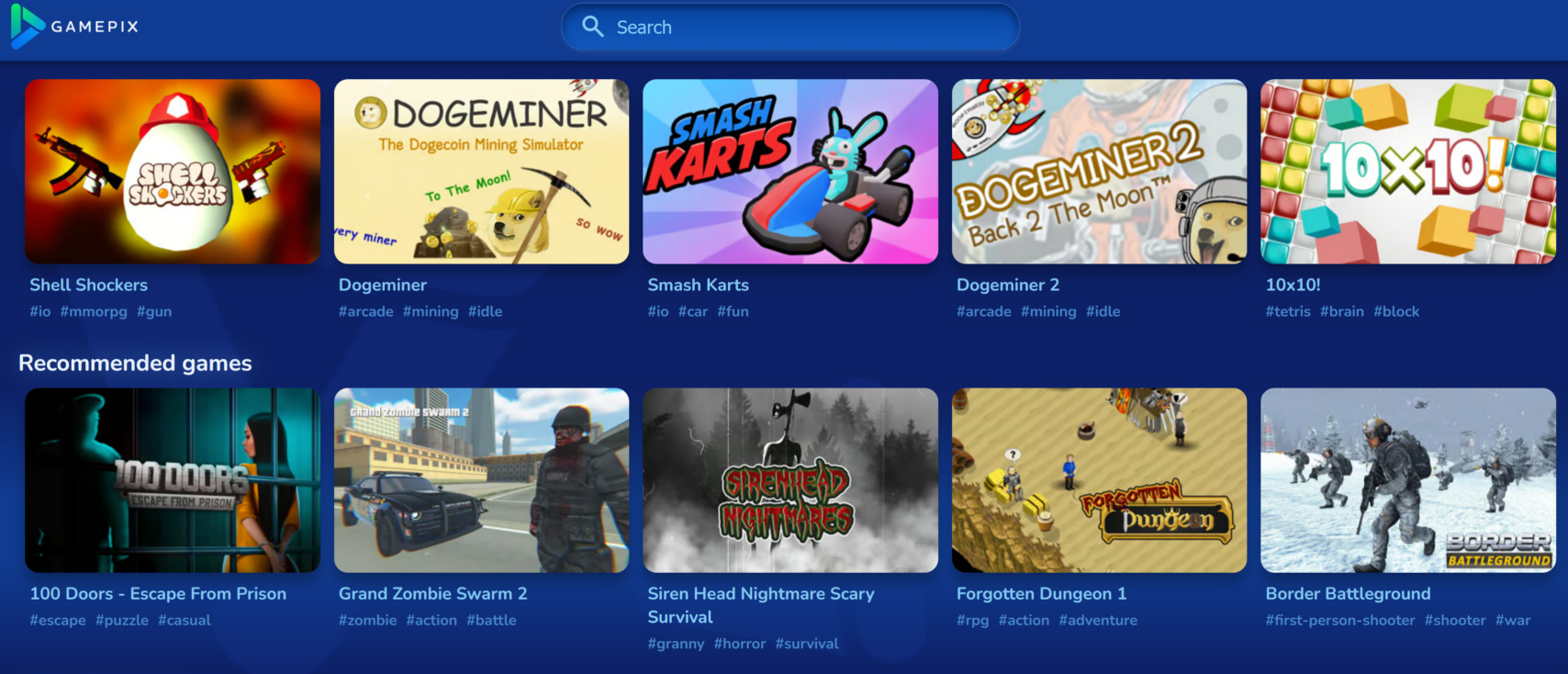Select the #zombie tag
The image size is (1568, 674).
pyautogui.click(x=368, y=620)
